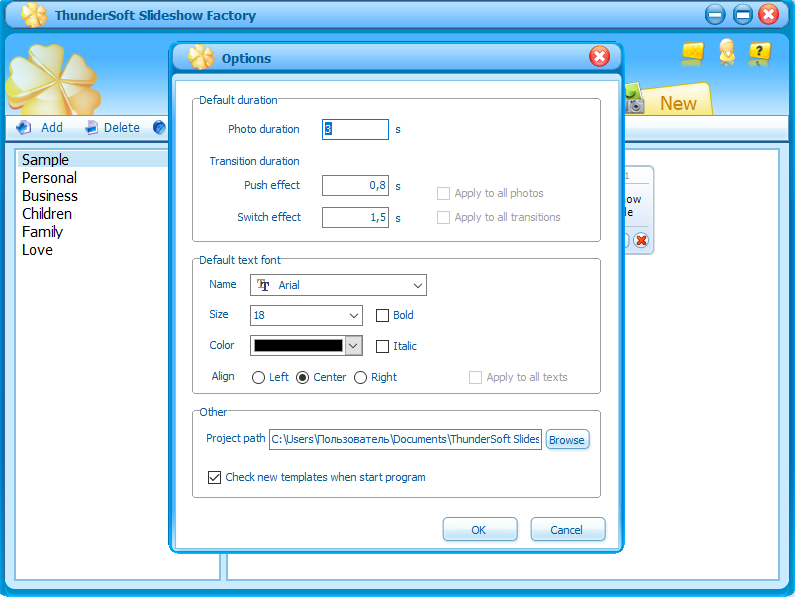Viewport: 795px width, 597px height.
Task: Toggle Apply to all transitions checkbox
Action: (x=443, y=217)
